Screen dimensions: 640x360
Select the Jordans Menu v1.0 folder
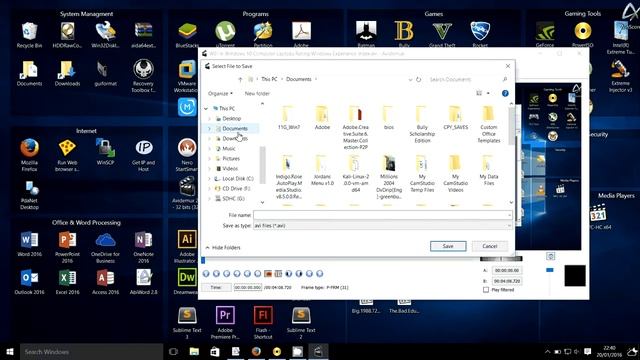[x=322, y=171]
